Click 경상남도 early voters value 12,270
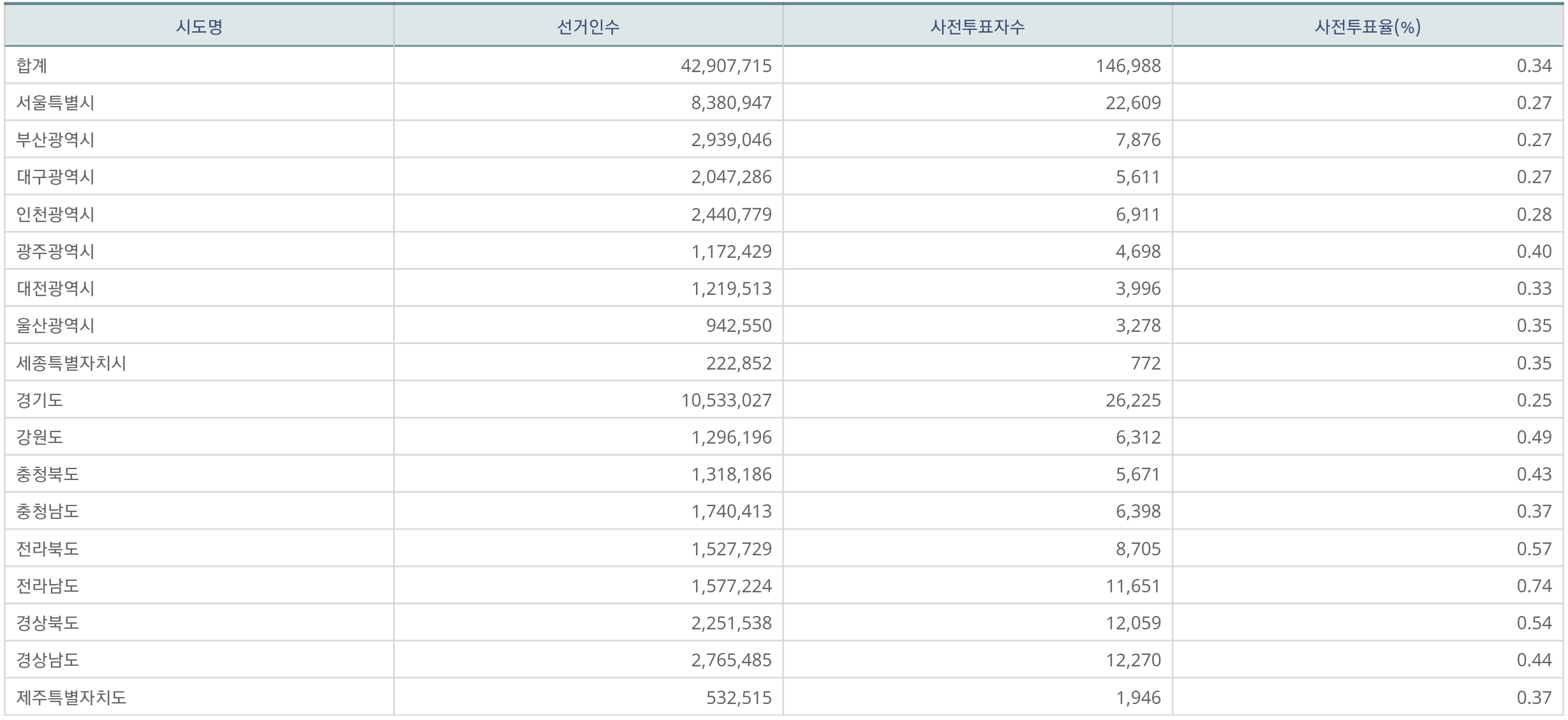 point(1133,660)
